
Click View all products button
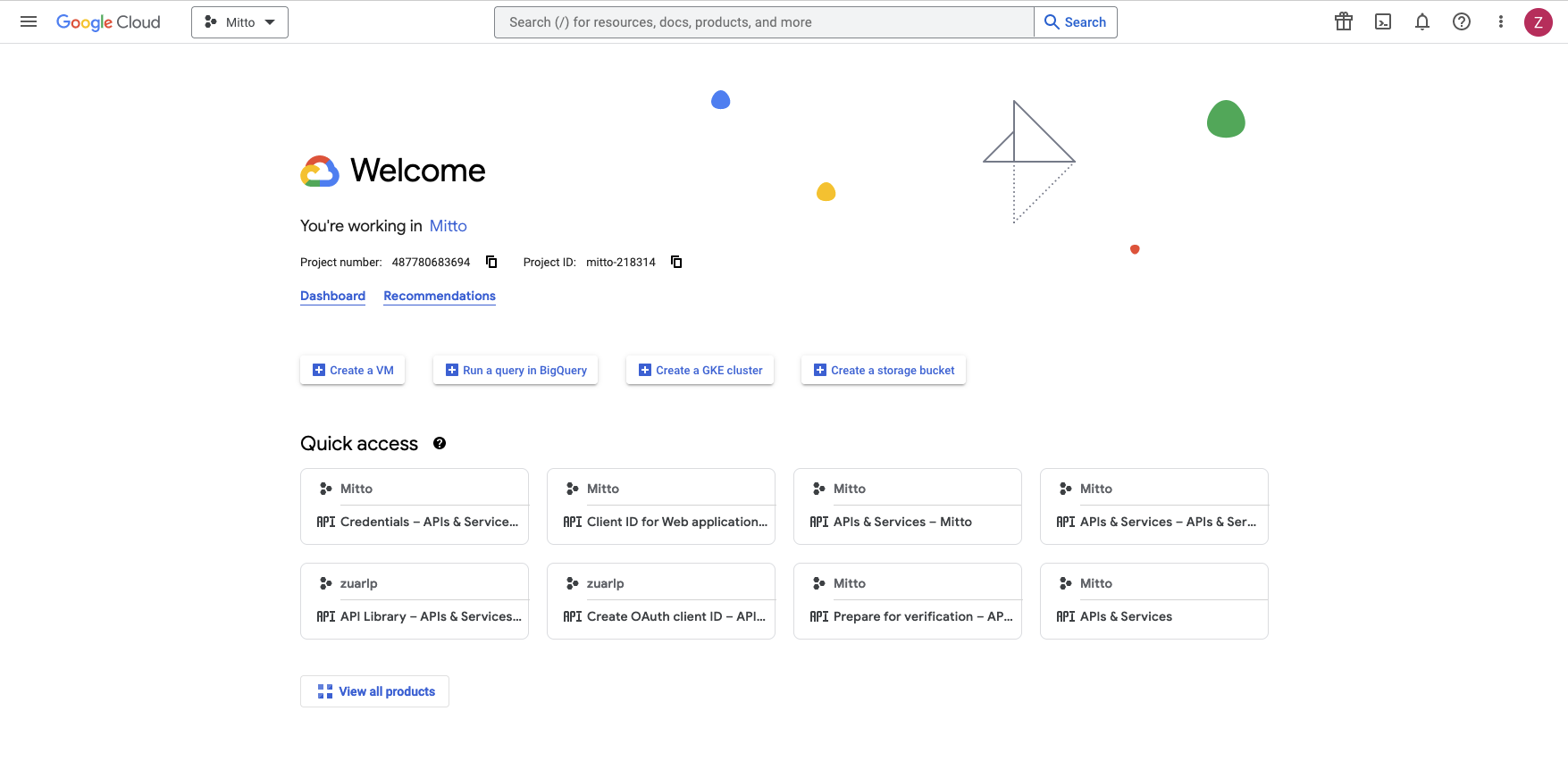pyautogui.click(x=374, y=691)
